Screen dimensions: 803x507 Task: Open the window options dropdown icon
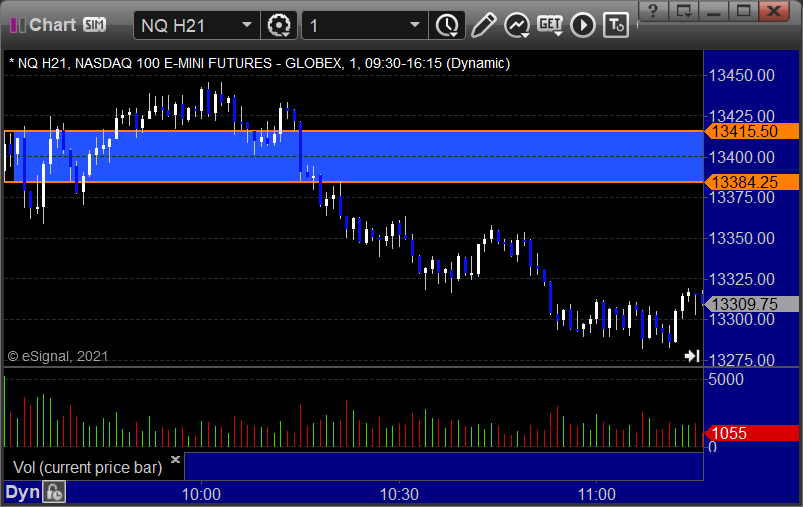[684, 11]
